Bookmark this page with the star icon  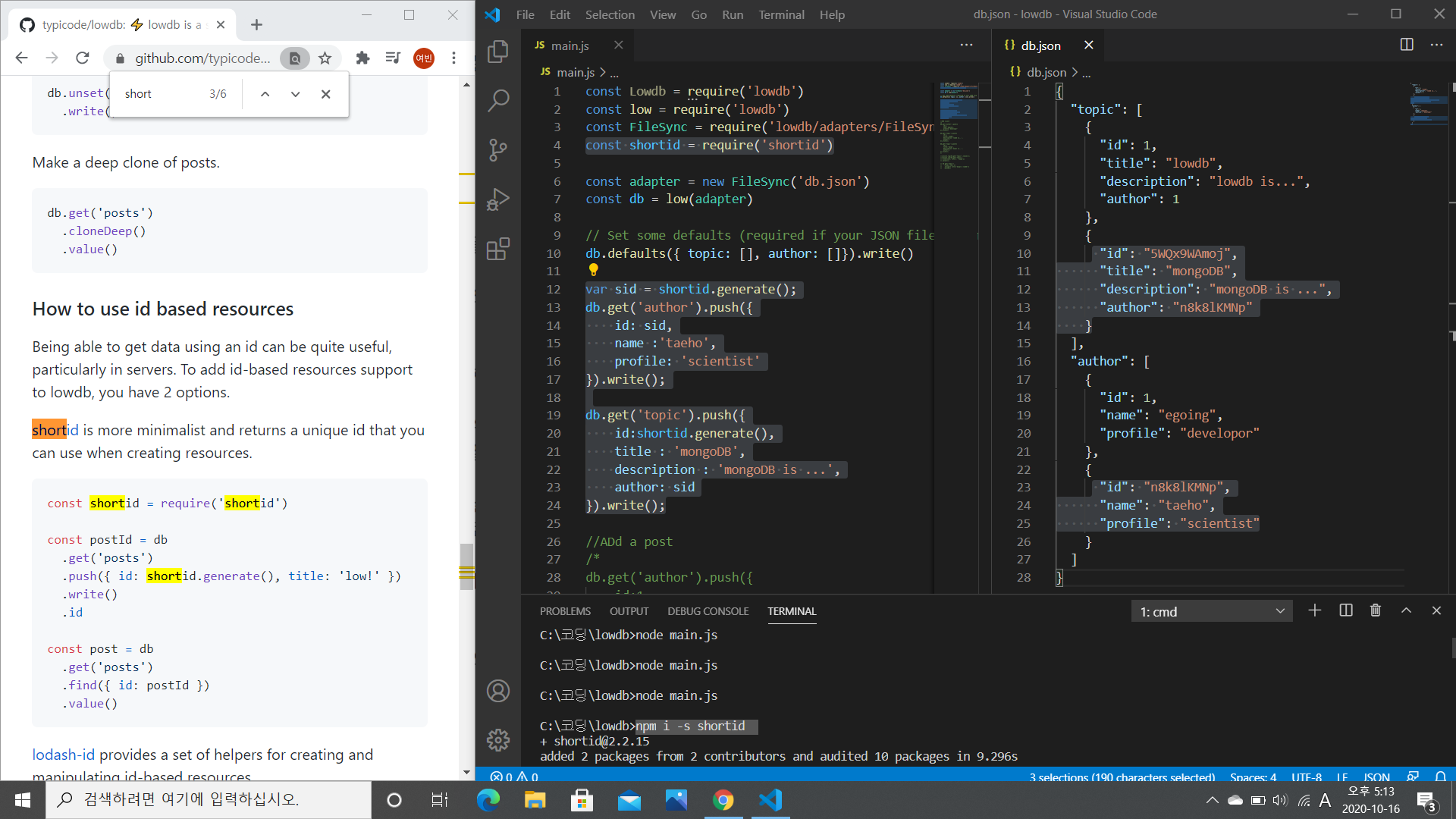(325, 58)
